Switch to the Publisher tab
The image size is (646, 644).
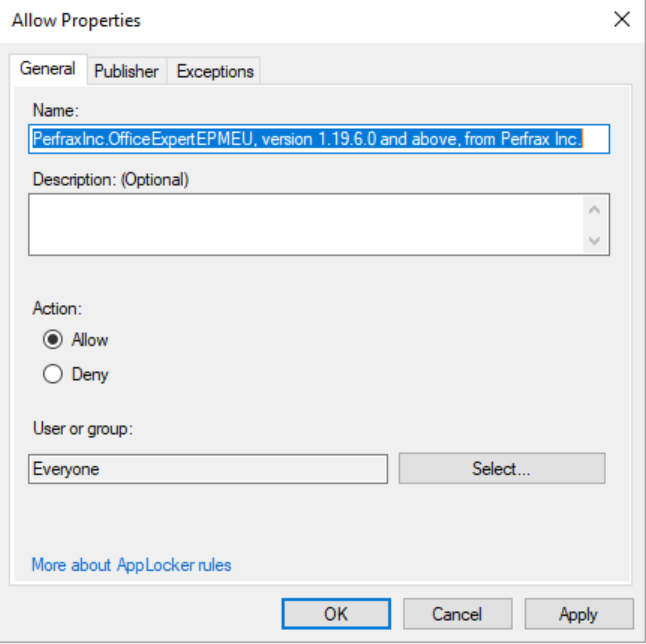tap(126, 71)
